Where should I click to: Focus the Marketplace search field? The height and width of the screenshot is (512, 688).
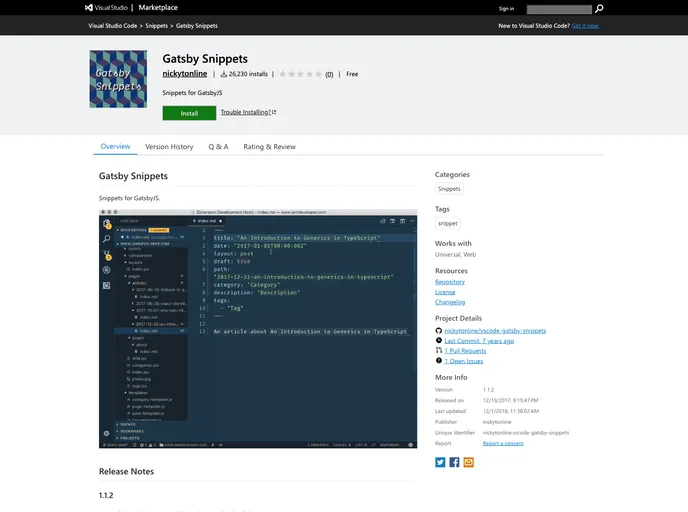(x=559, y=9)
